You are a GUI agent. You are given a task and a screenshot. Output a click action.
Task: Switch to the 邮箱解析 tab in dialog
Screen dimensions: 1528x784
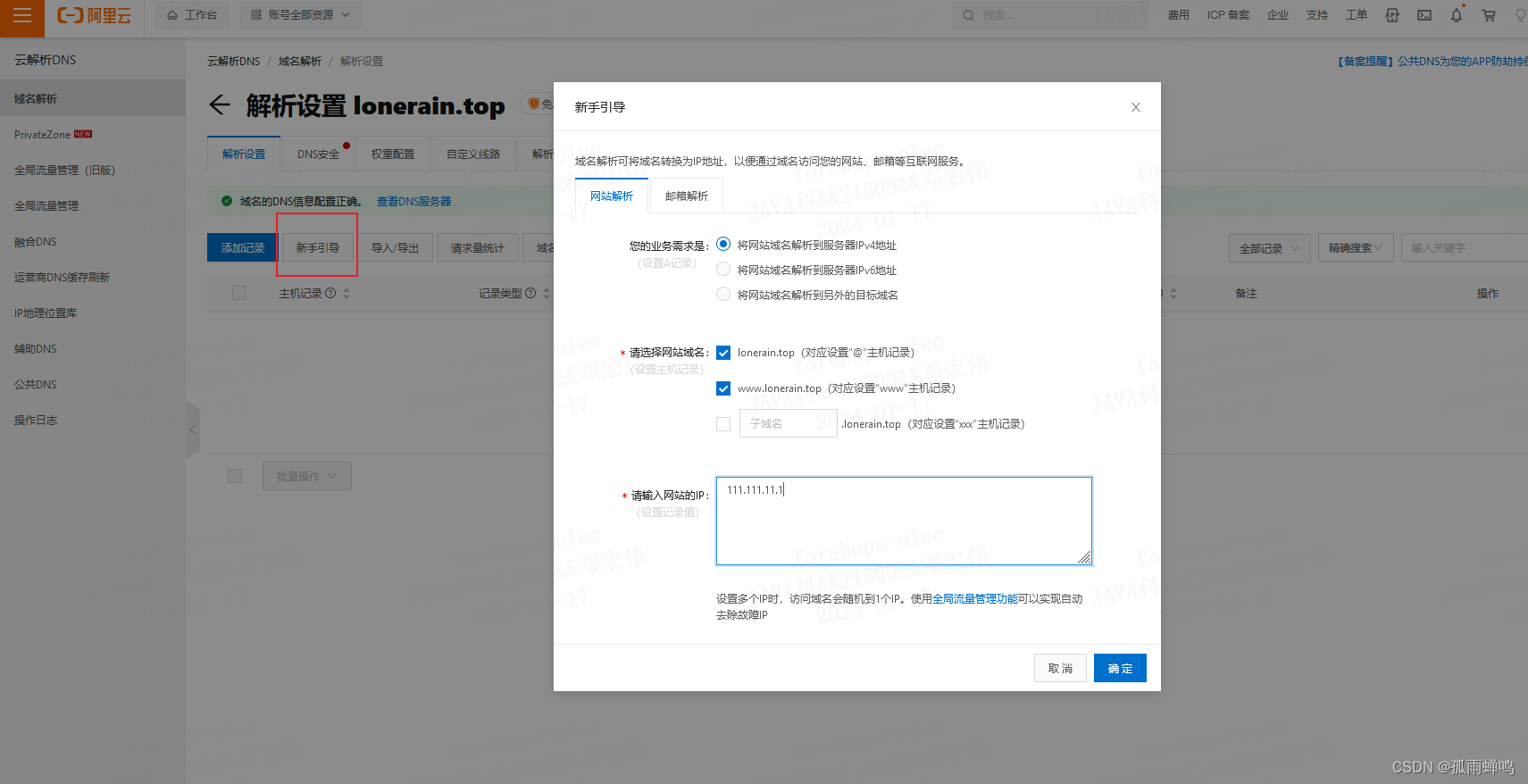[687, 196]
